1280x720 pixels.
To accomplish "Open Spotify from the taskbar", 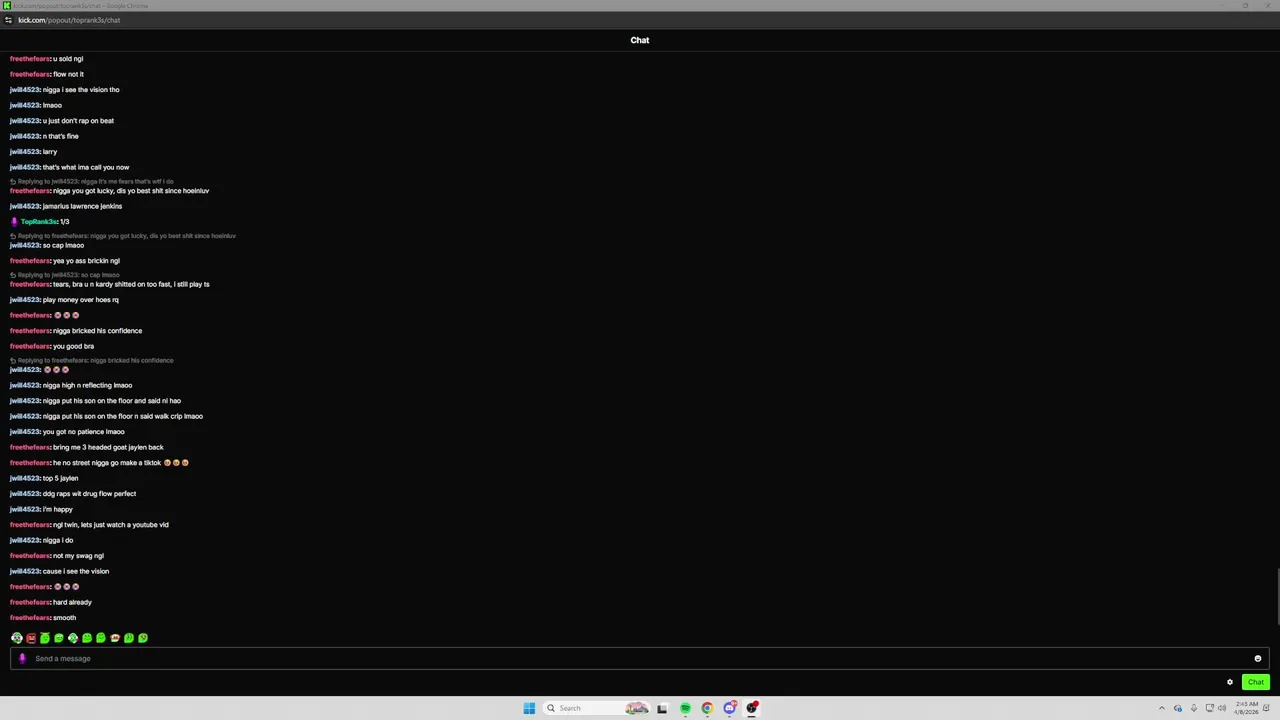I will click(685, 708).
